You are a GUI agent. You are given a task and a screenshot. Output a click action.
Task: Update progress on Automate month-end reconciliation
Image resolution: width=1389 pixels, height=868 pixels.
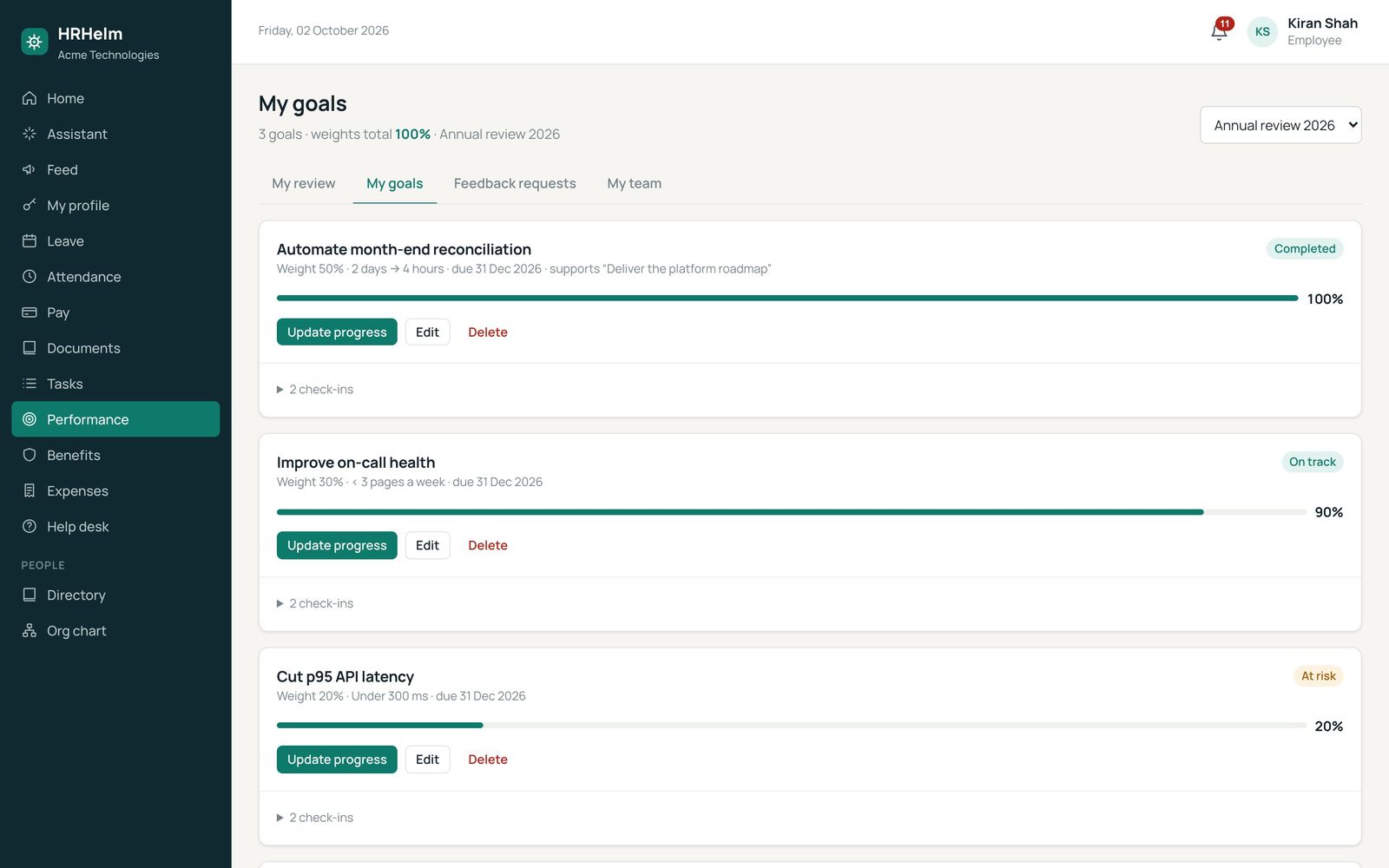tap(337, 332)
